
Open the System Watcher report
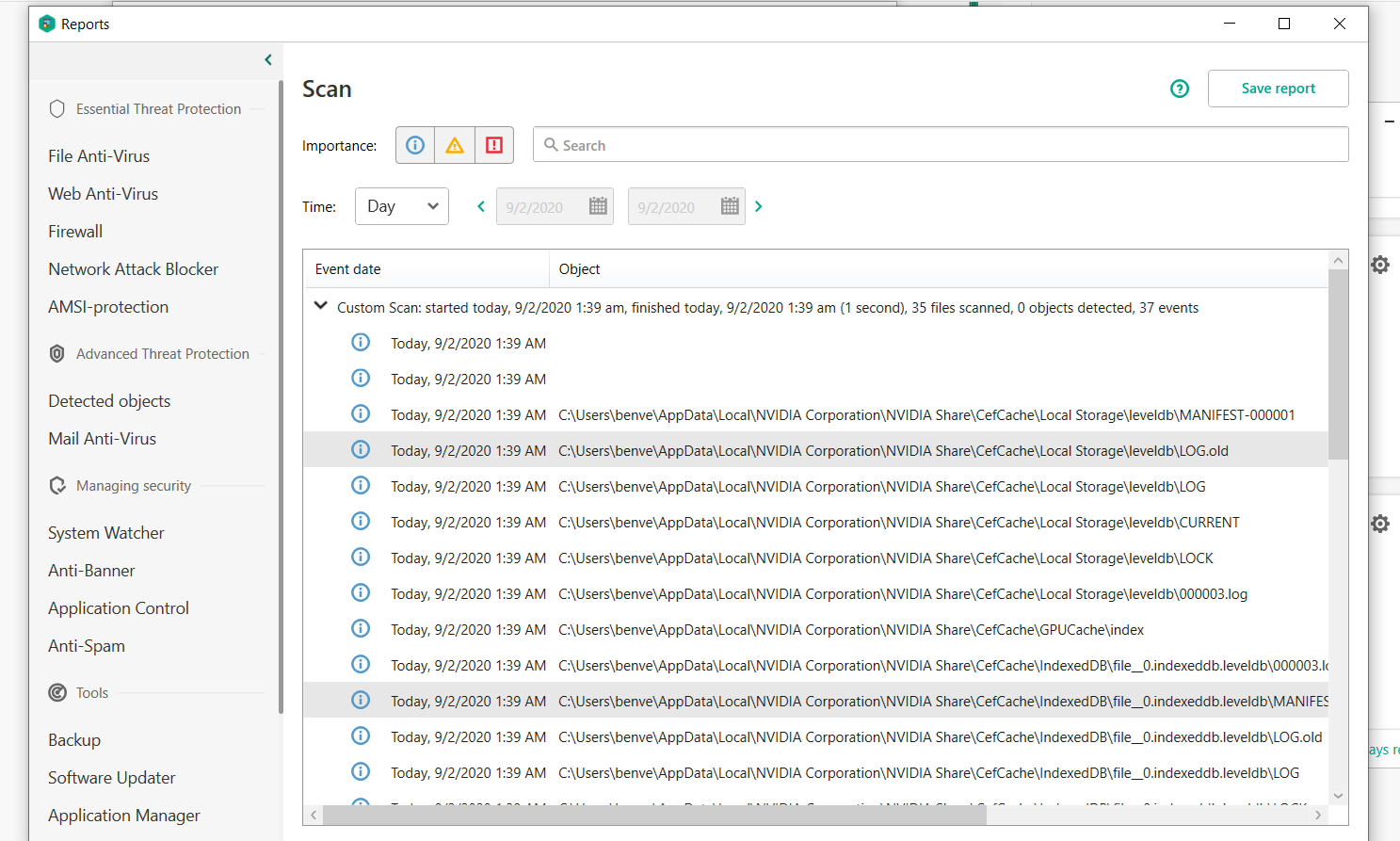[x=106, y=533]
